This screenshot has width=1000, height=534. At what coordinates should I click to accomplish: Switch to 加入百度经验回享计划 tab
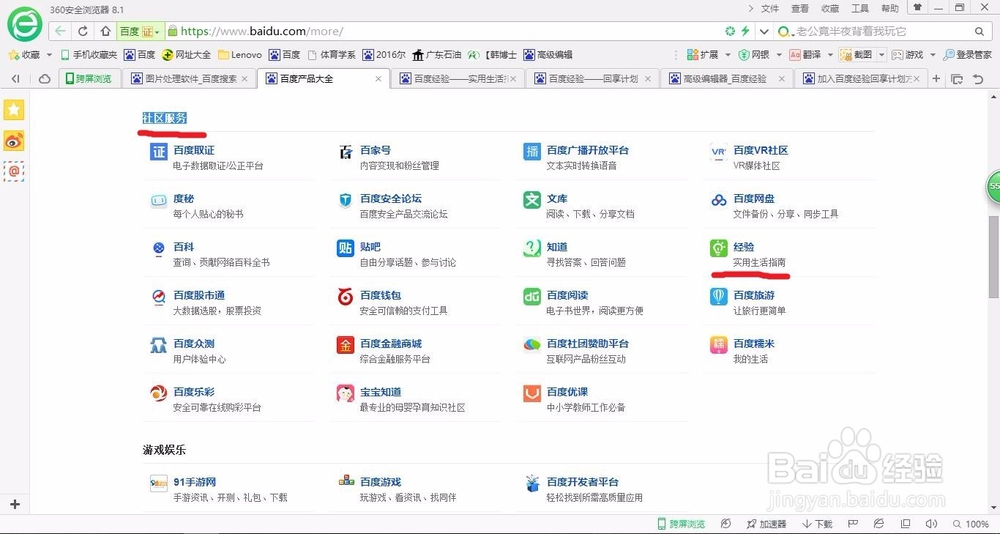point(862,78)
